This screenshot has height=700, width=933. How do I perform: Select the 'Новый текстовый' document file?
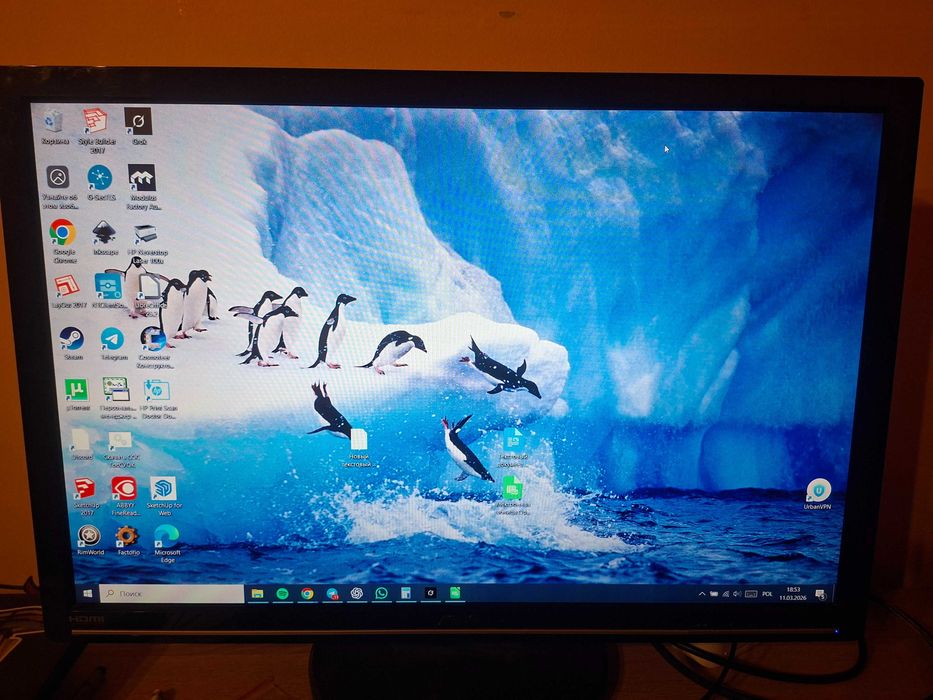(x=359, y=448)
